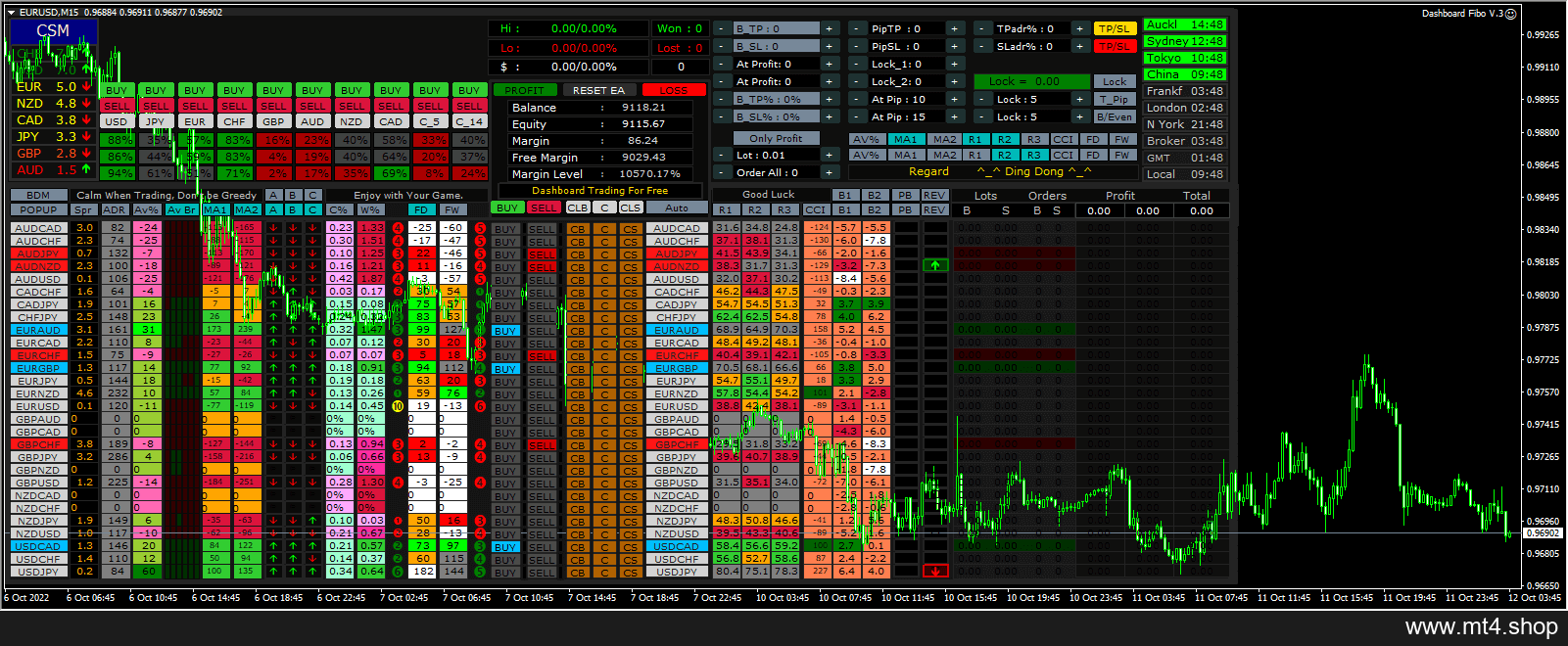The height and width of the screenshot is (646, 1568).
Task: Select the Spr column header
Action: coord(84,209)
